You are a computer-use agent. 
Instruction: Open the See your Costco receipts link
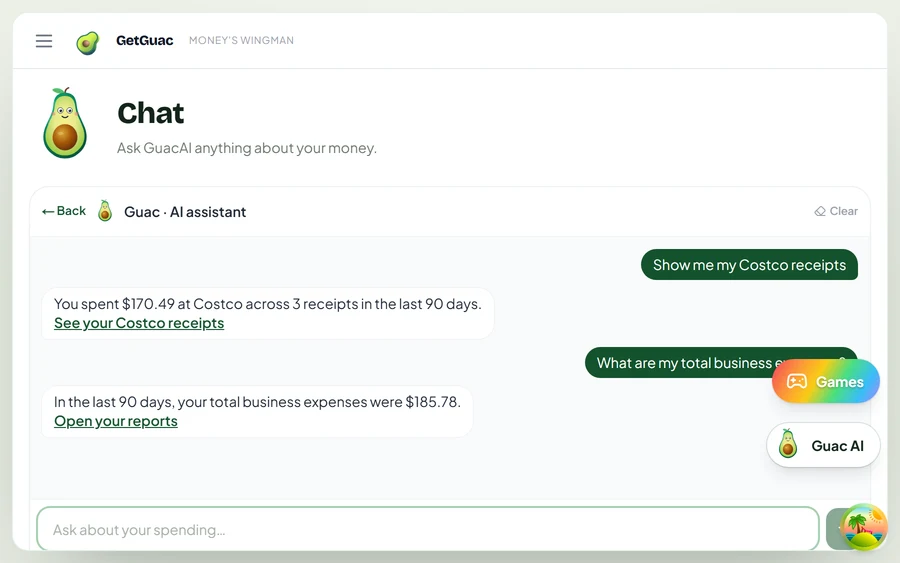click(139, 323)
